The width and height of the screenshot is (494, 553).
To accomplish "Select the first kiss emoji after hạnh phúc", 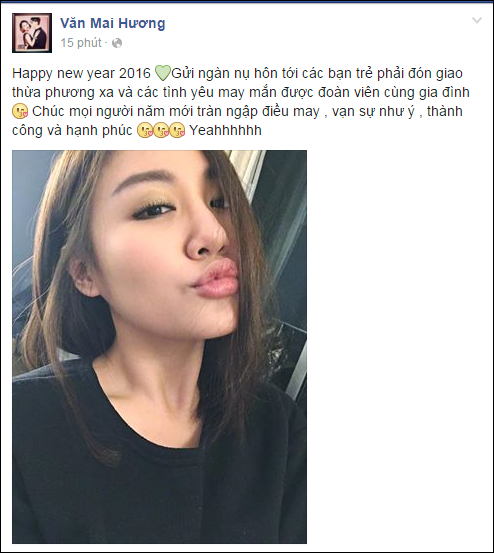I will pyautogui.click(x=145, y=130).
